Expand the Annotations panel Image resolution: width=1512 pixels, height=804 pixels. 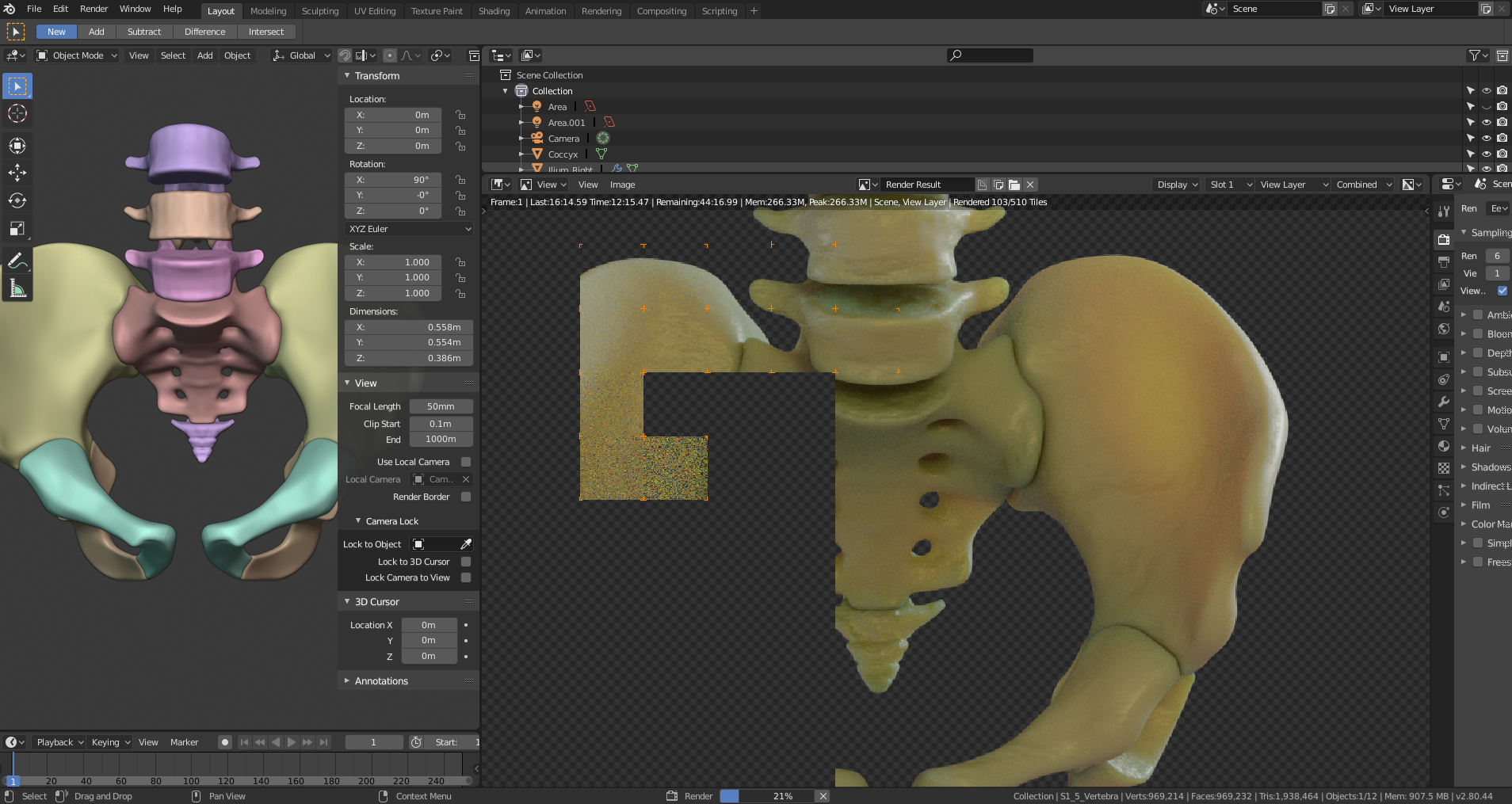[347, 680]
